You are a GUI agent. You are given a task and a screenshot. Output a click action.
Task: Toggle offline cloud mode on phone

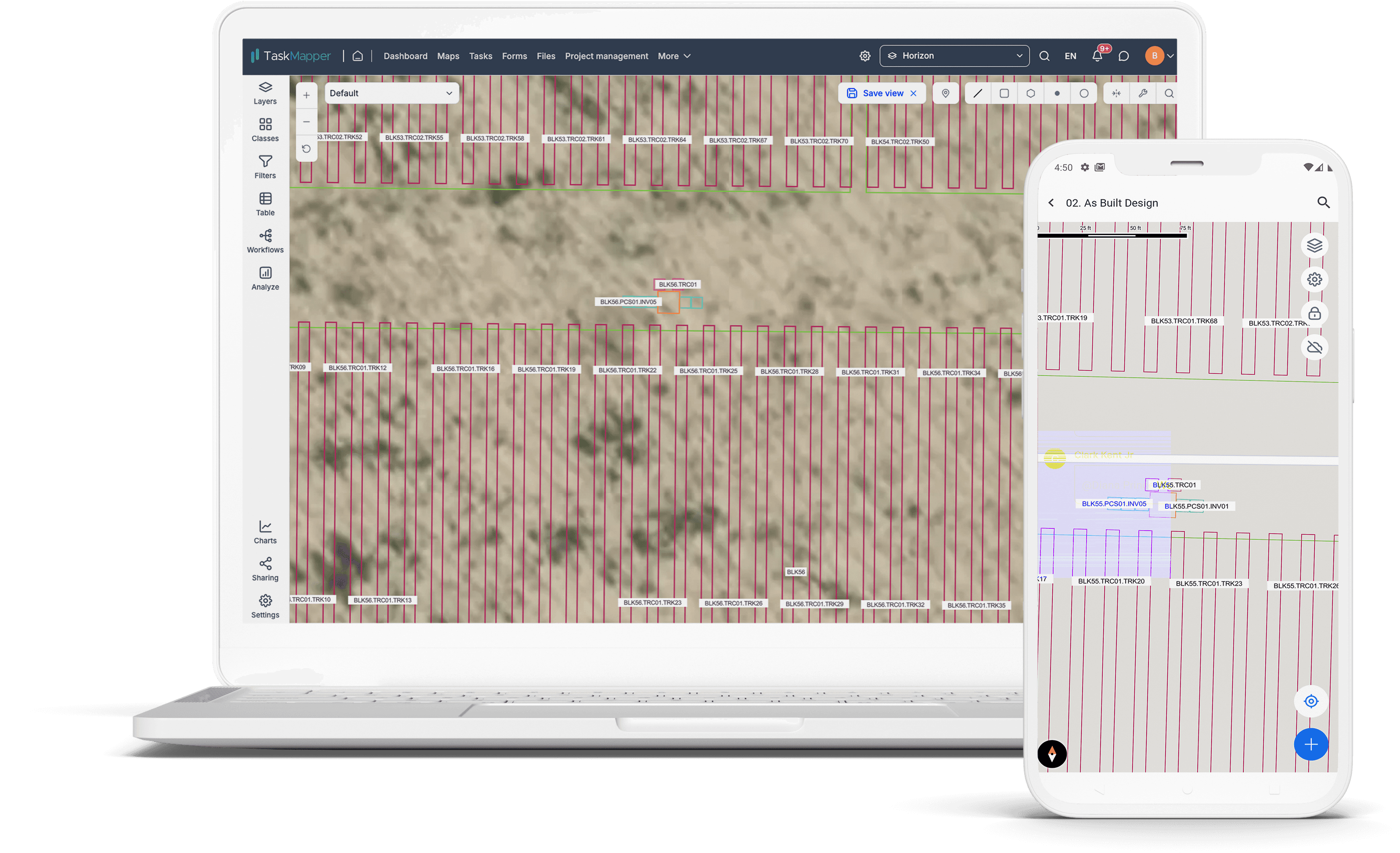[x=1314, y=347]
